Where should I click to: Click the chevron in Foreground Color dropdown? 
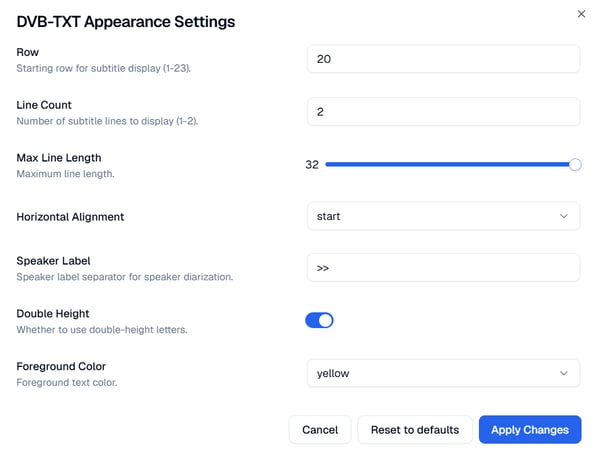[563, 373]
